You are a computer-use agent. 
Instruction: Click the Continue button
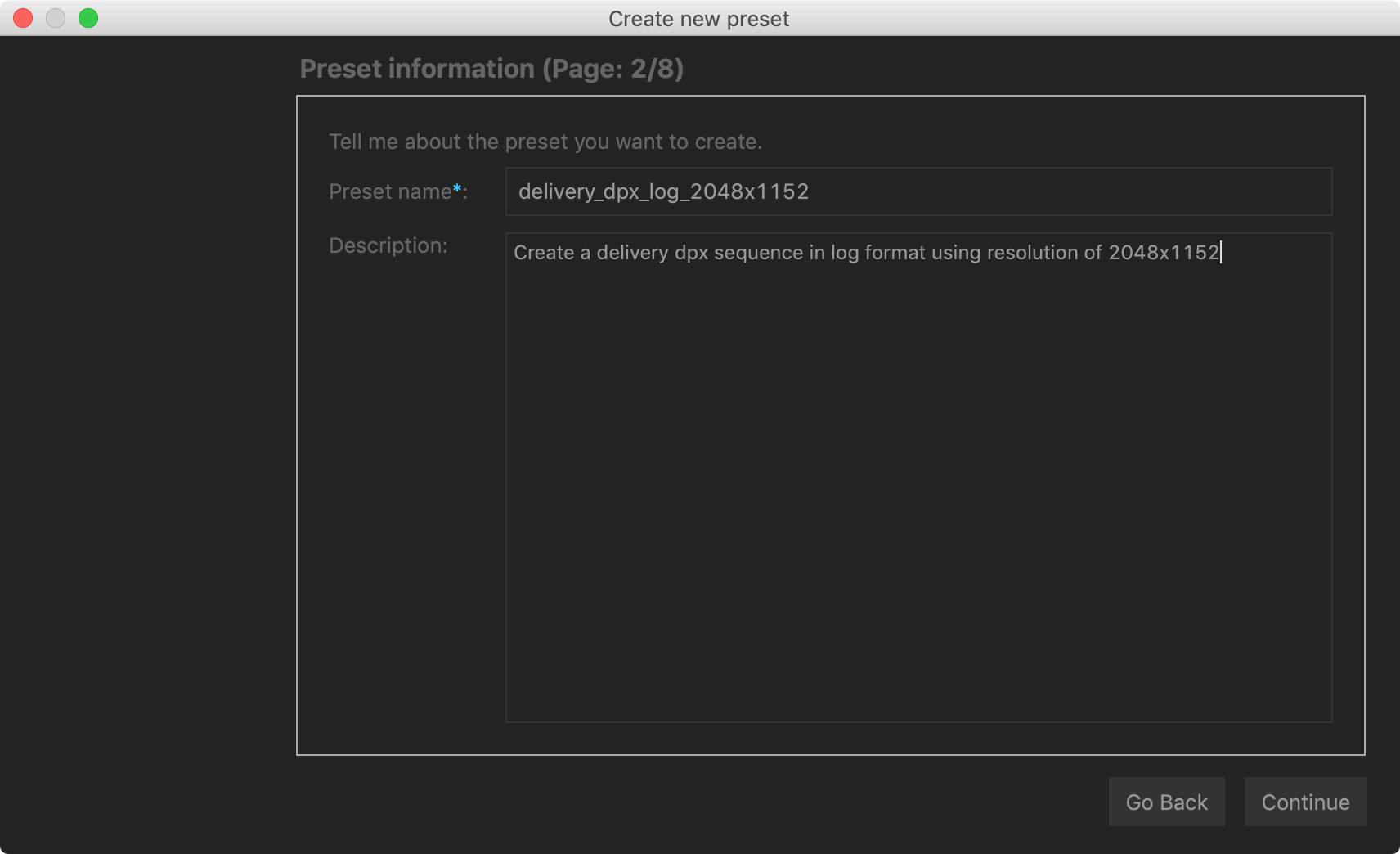1305,802
